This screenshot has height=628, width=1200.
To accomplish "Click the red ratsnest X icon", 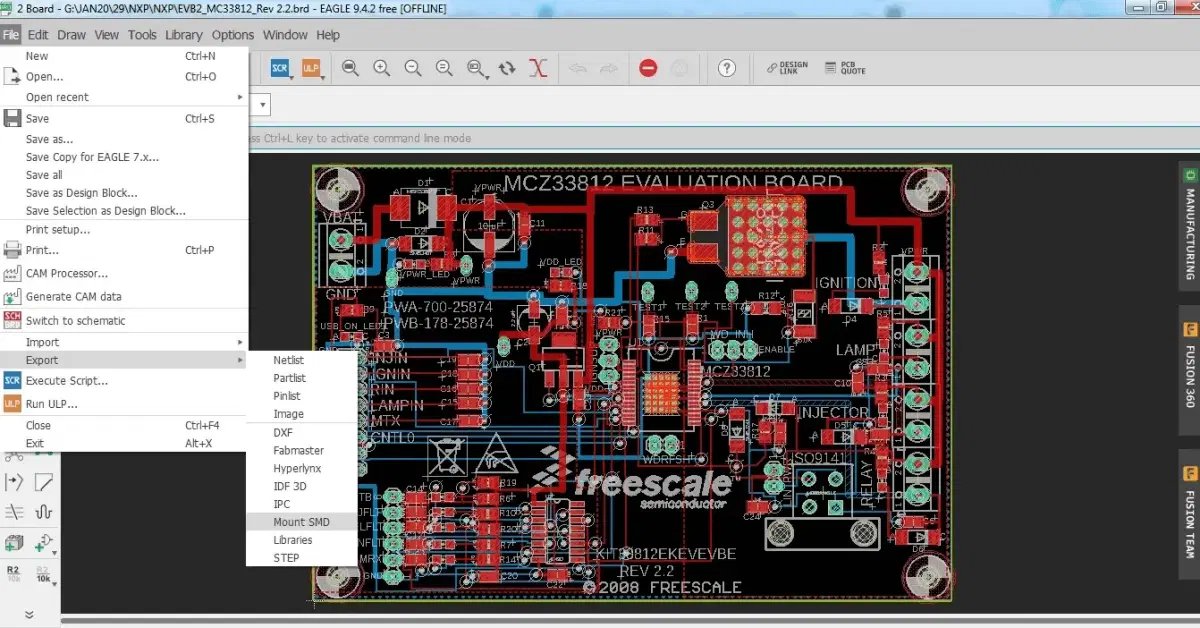I will 539,68.
